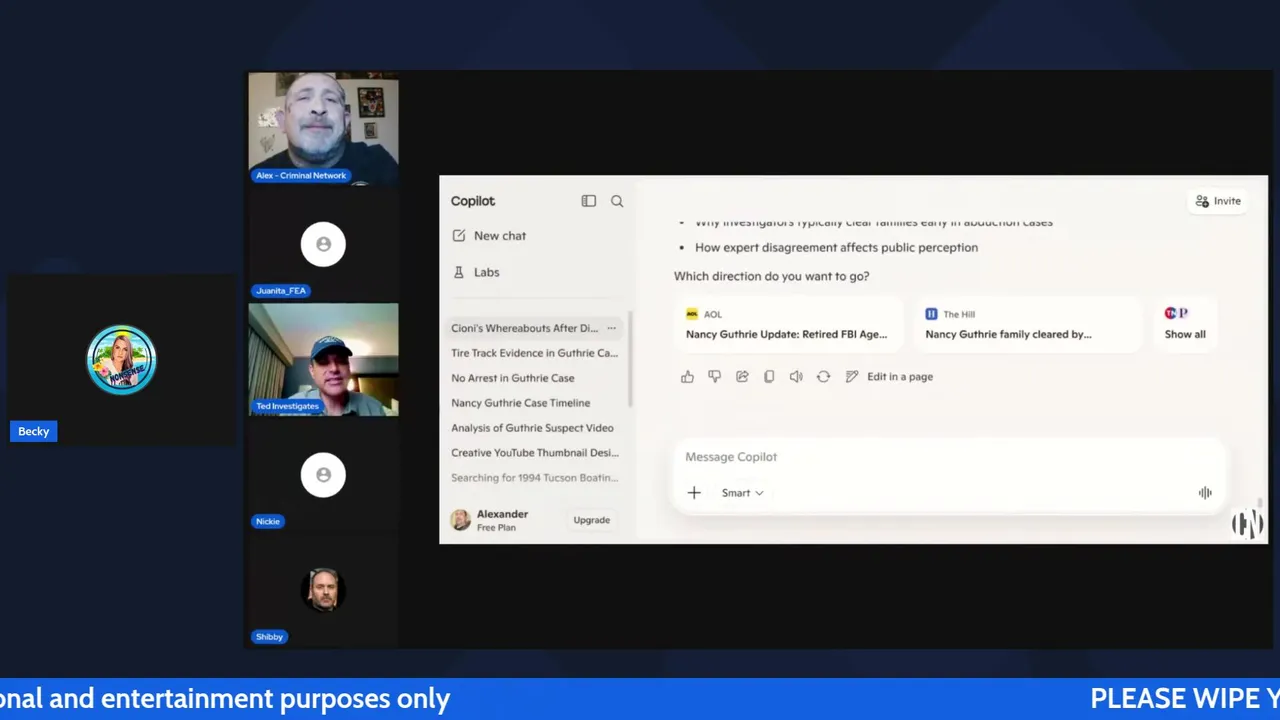Toggle the Copilot sidebar panel icon
The image size is (1280, 720).
(588, 201)
